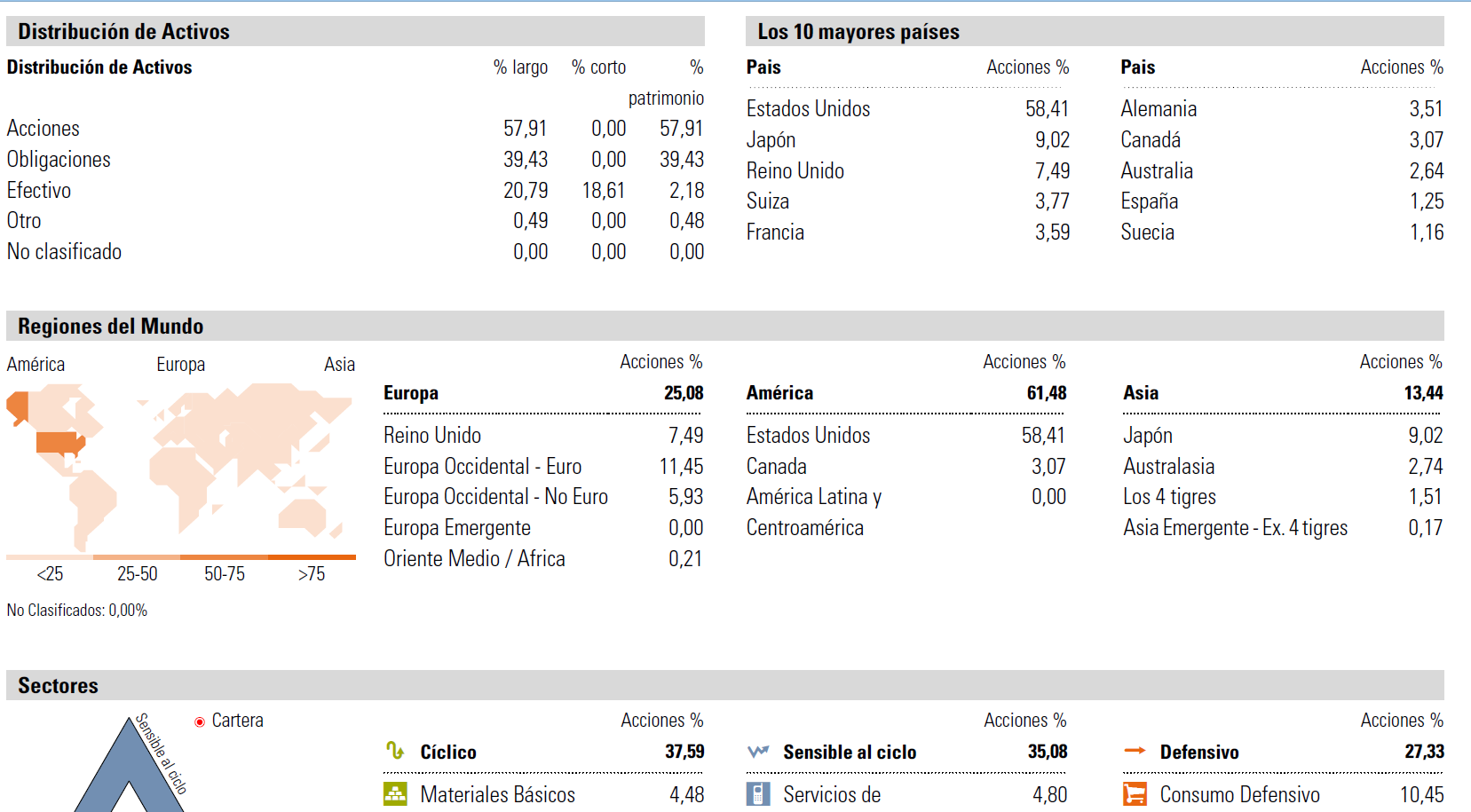Select the Europa Occidental - Euro row

[482, 467]
